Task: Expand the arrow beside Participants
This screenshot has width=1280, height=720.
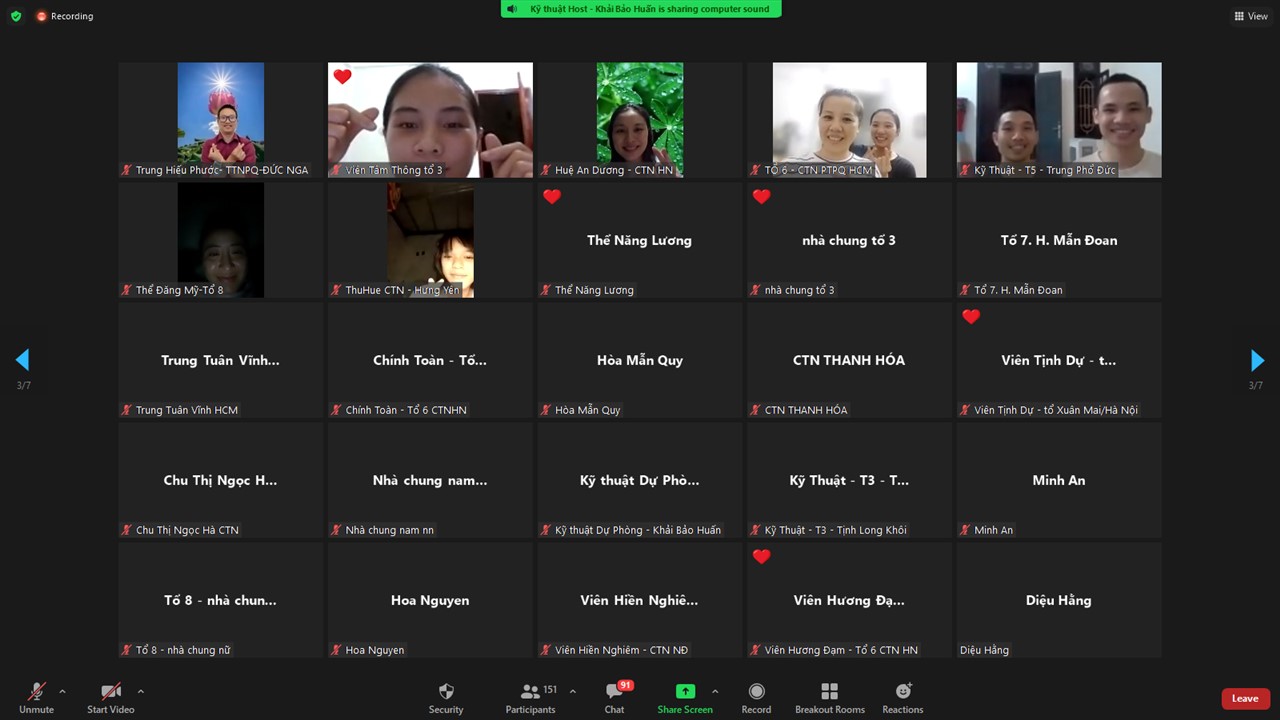Action: point(572,691)
